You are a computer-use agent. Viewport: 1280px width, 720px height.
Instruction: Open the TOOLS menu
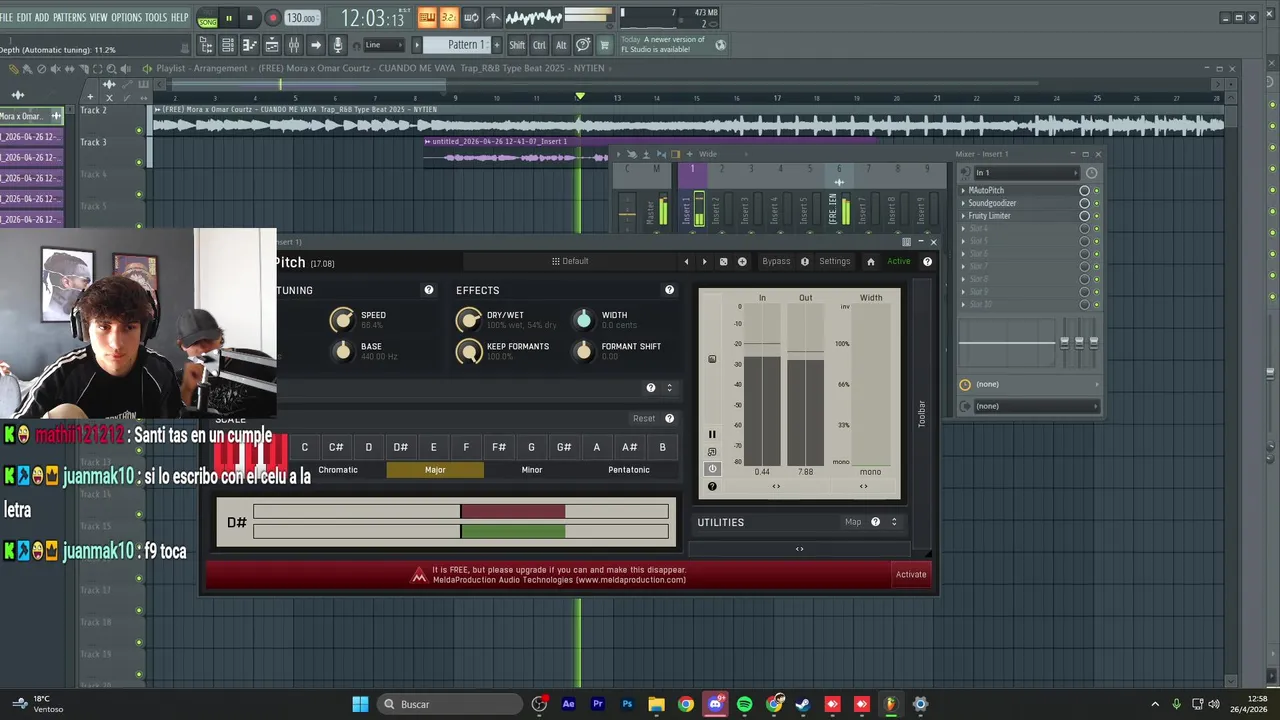point(156,18)
